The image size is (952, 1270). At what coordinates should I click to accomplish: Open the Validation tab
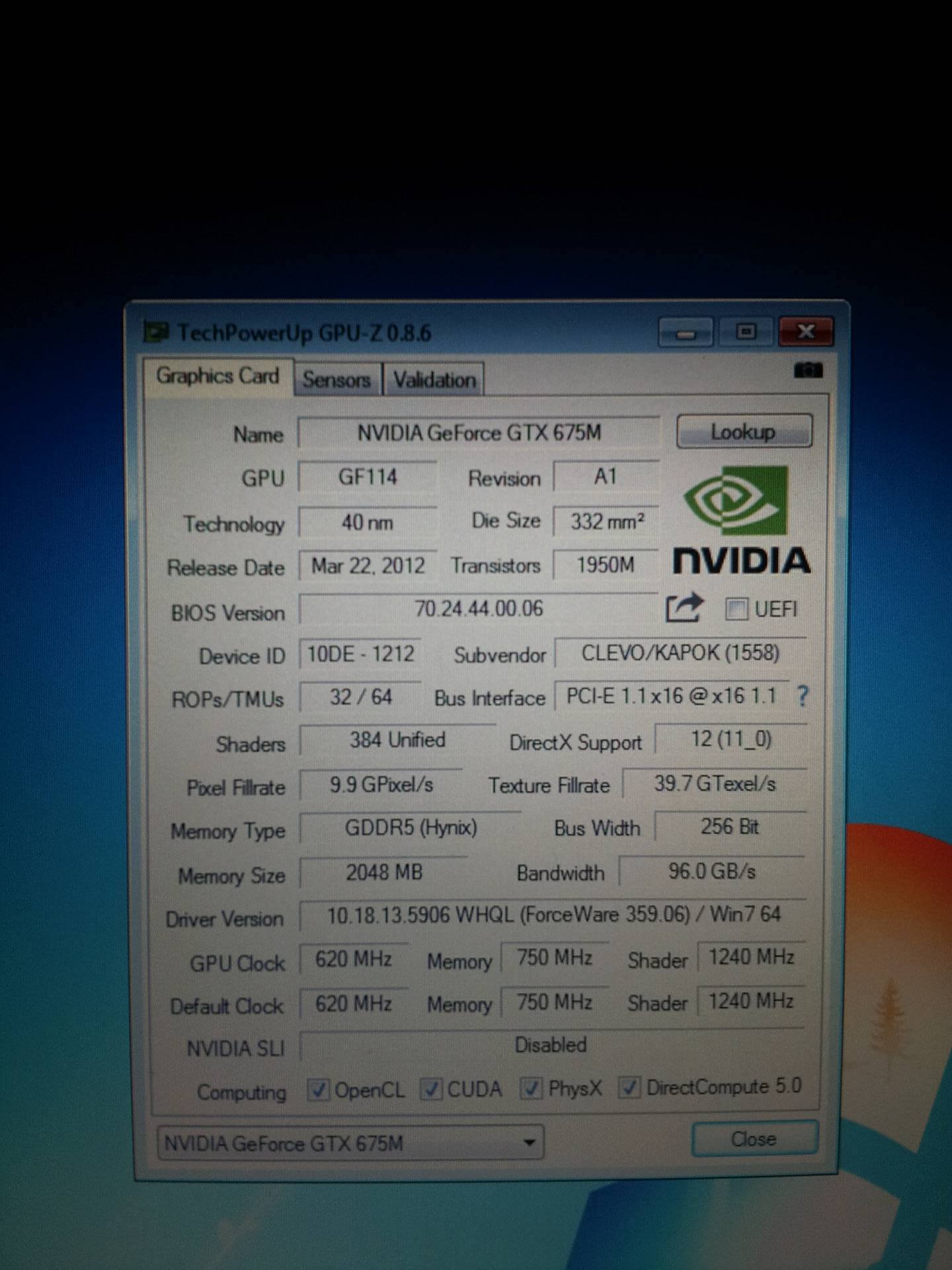coord(434,380)
